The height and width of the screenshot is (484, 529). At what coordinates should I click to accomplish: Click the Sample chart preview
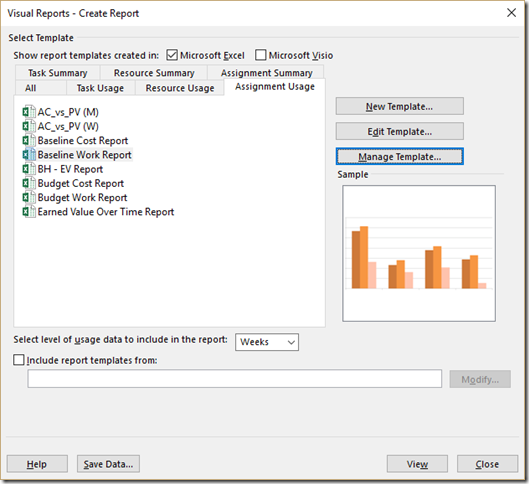(419, 253)
